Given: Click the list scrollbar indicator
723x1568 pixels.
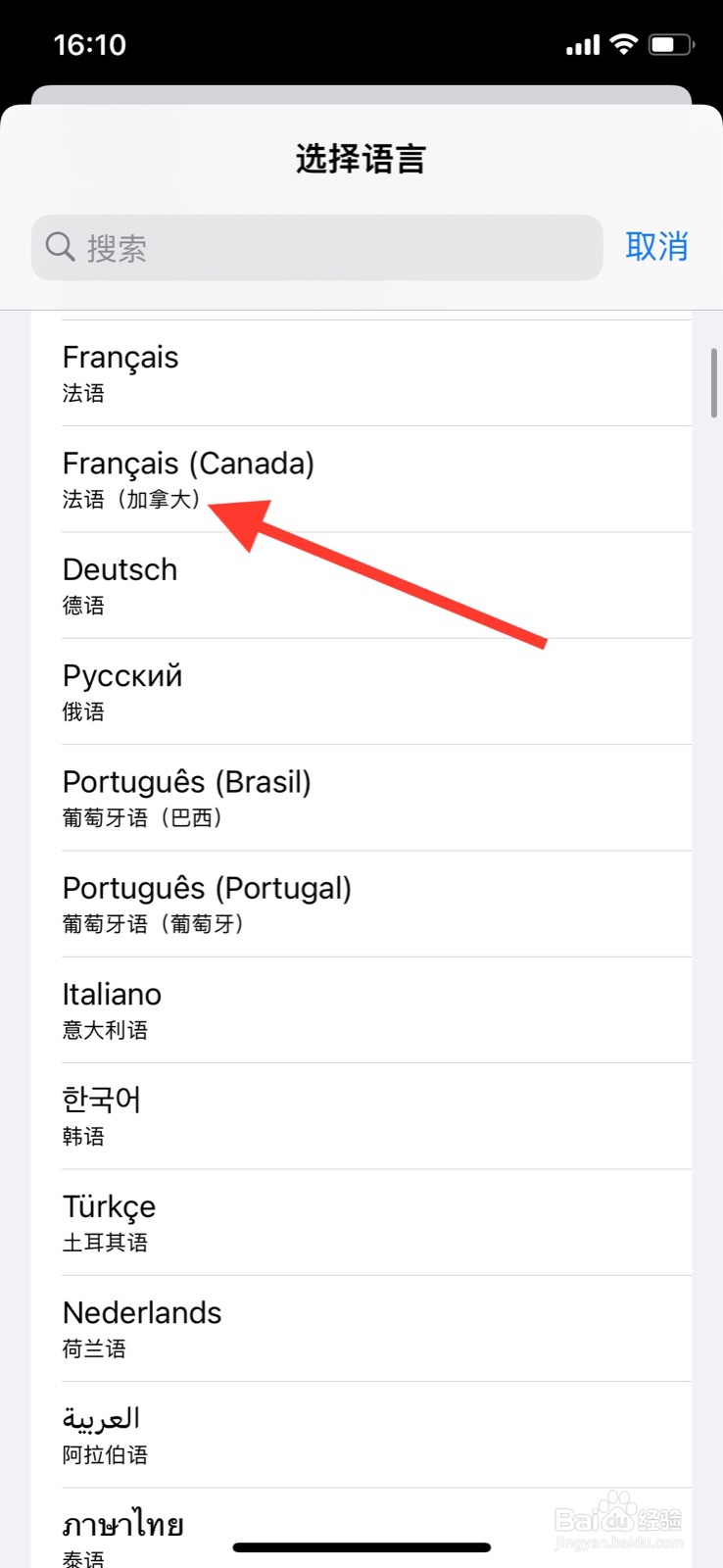Looking at the screenshot, I should point(714,383).
